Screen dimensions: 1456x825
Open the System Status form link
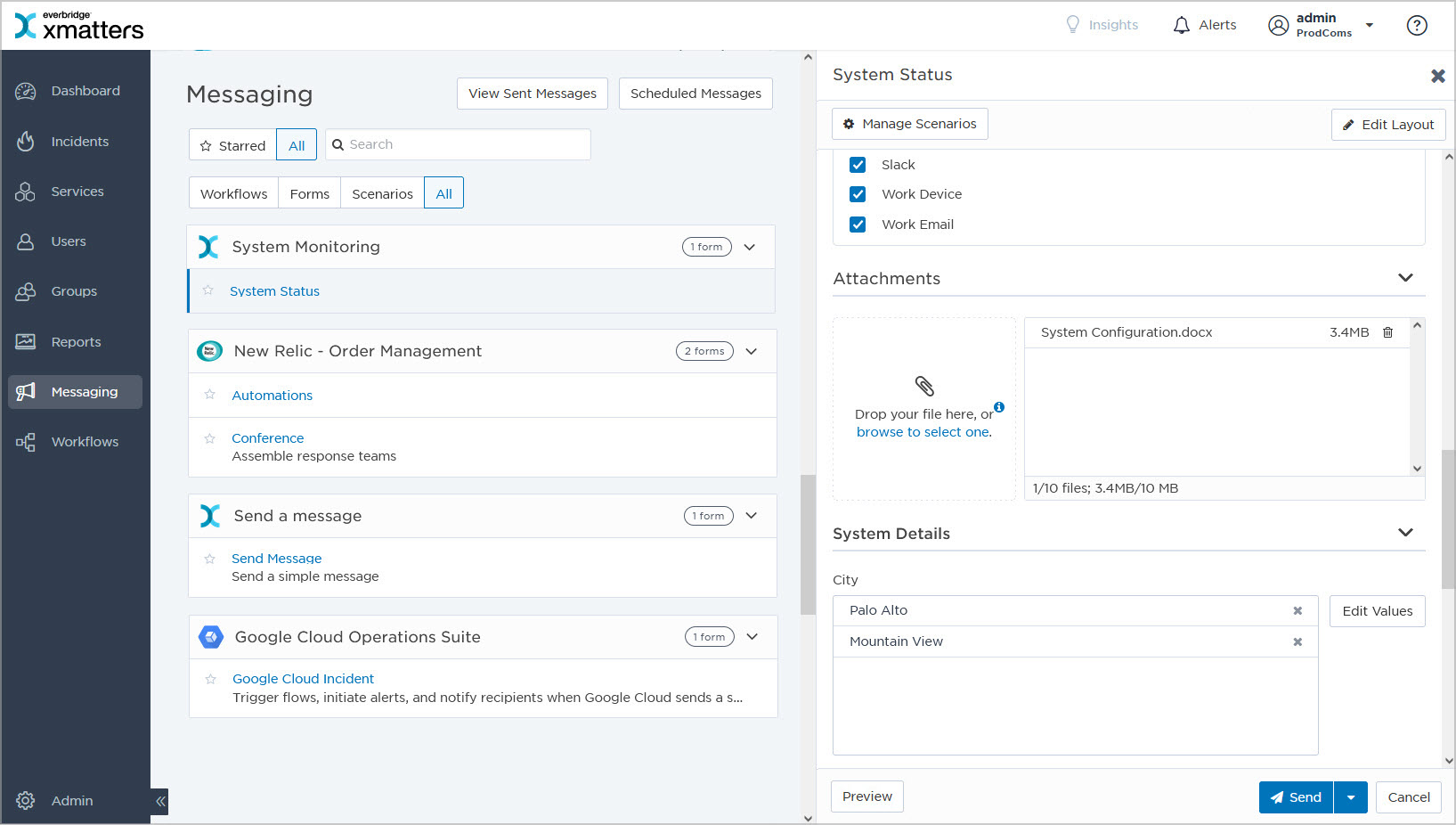(274, 291)
